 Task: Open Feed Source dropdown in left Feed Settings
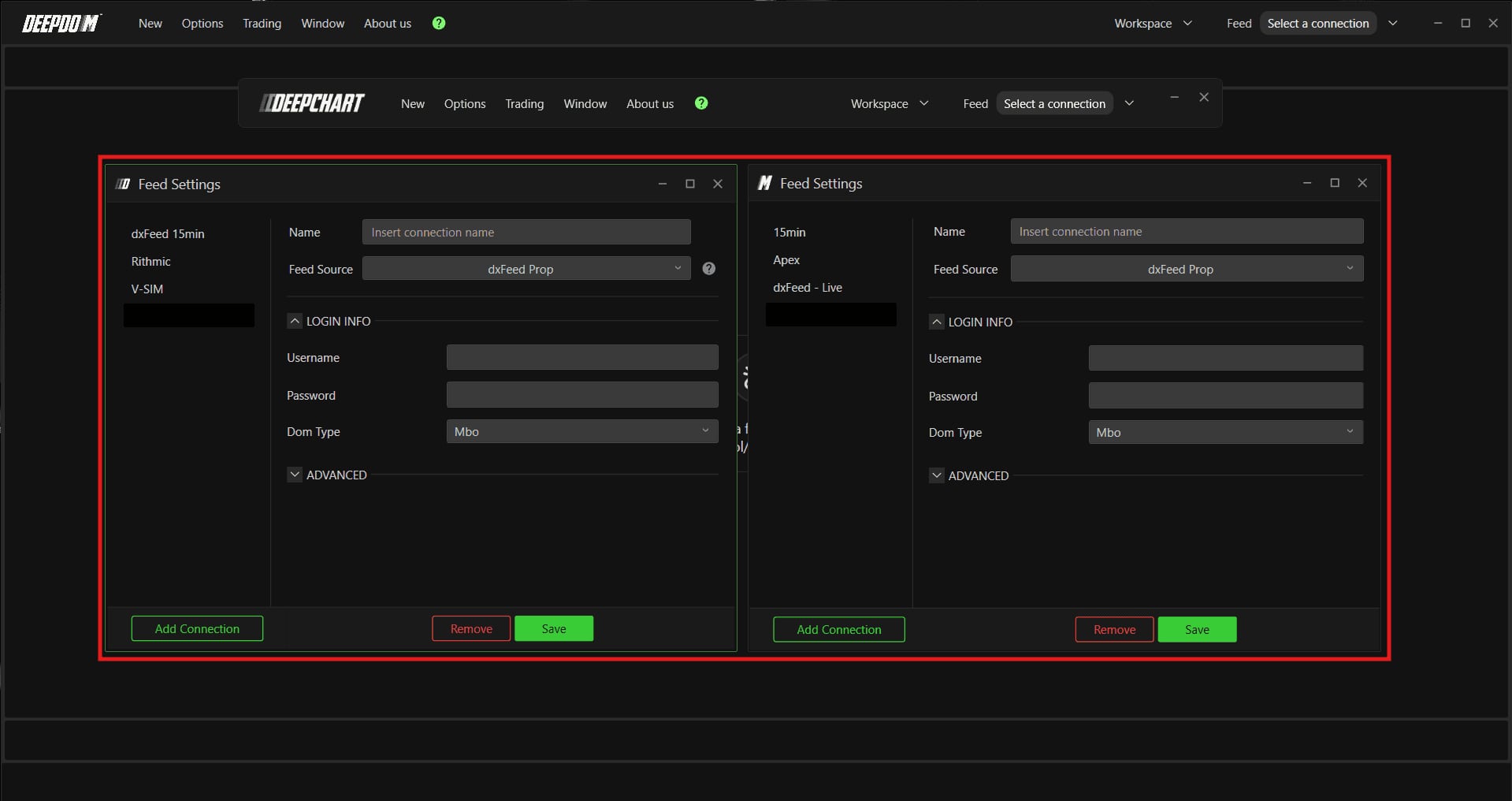pyautogui.click(x=526, y=269)
